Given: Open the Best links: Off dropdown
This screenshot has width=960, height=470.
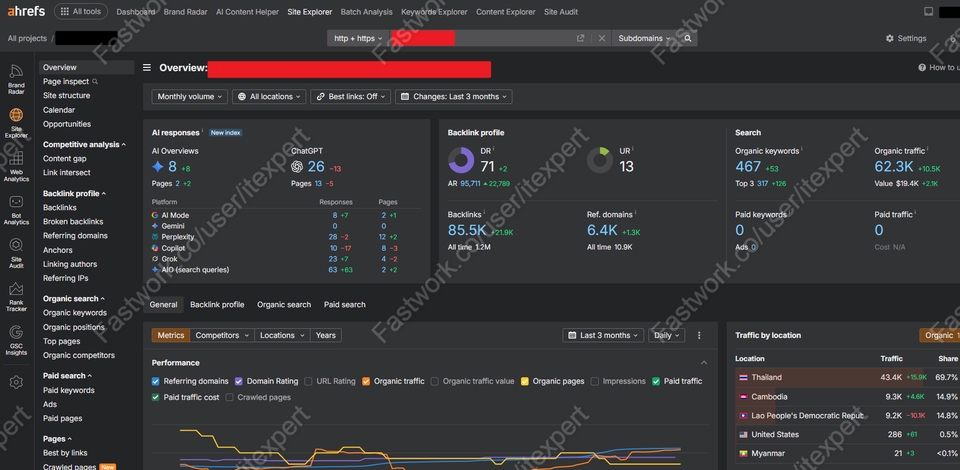Looking at the screenshot, I should [351, 97].
